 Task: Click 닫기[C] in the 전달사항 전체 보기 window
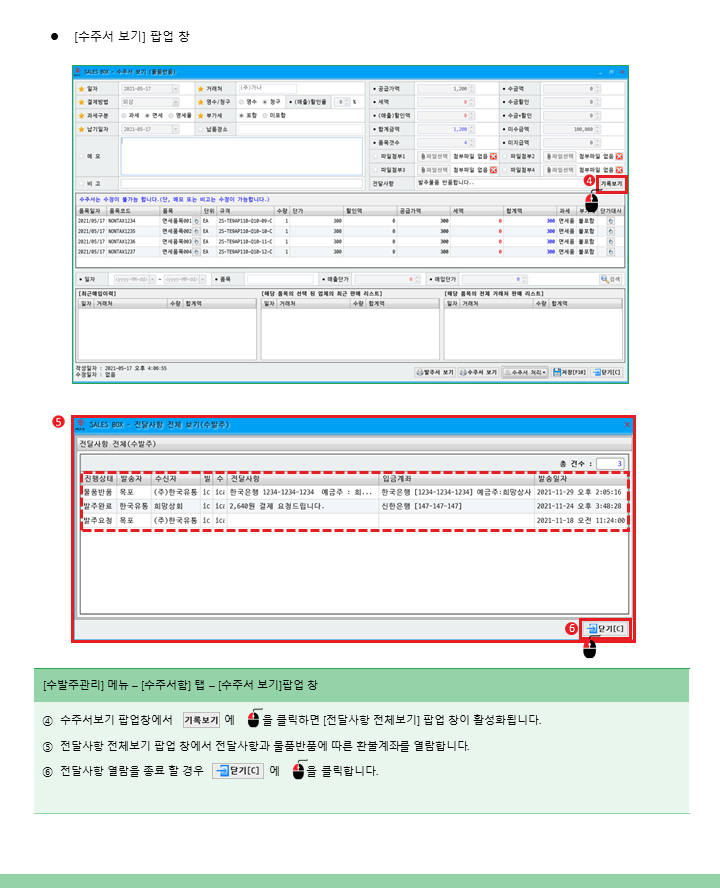[606, 629]
